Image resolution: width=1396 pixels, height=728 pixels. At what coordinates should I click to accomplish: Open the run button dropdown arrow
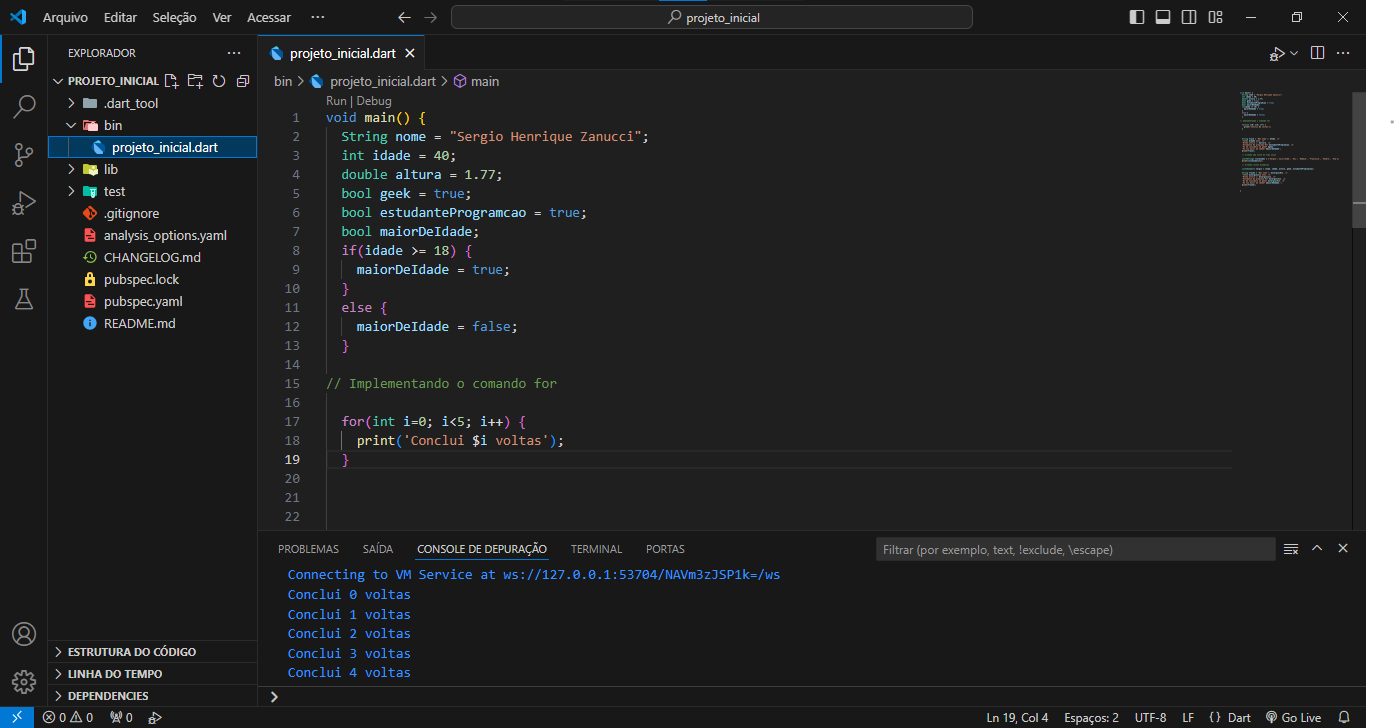pyautogui.click(x=1294, y=53)
